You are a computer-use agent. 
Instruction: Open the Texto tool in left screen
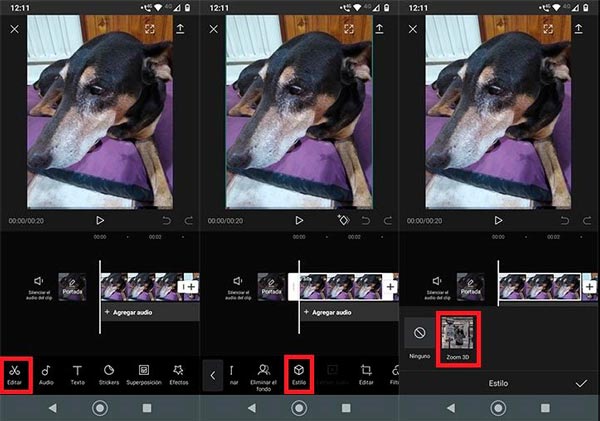77,375
